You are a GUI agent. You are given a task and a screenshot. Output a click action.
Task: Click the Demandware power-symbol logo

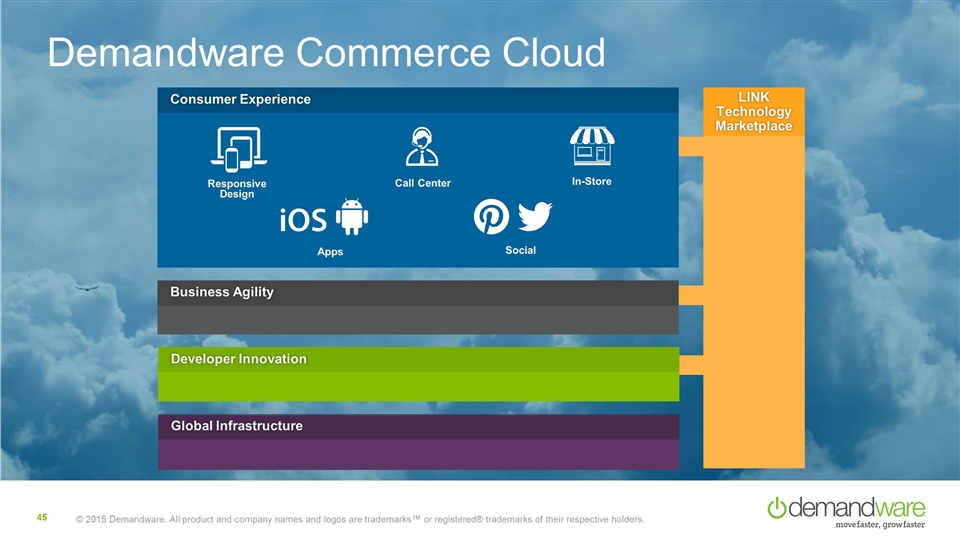click(778, 508)
